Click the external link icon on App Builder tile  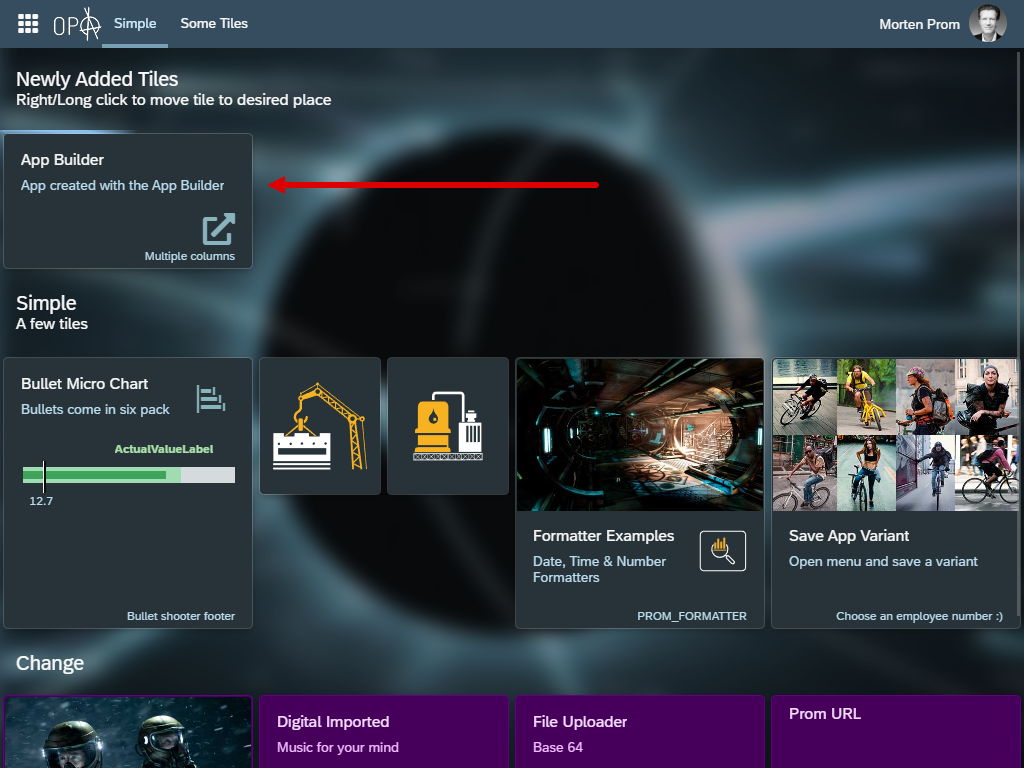[x=218, y=229]
